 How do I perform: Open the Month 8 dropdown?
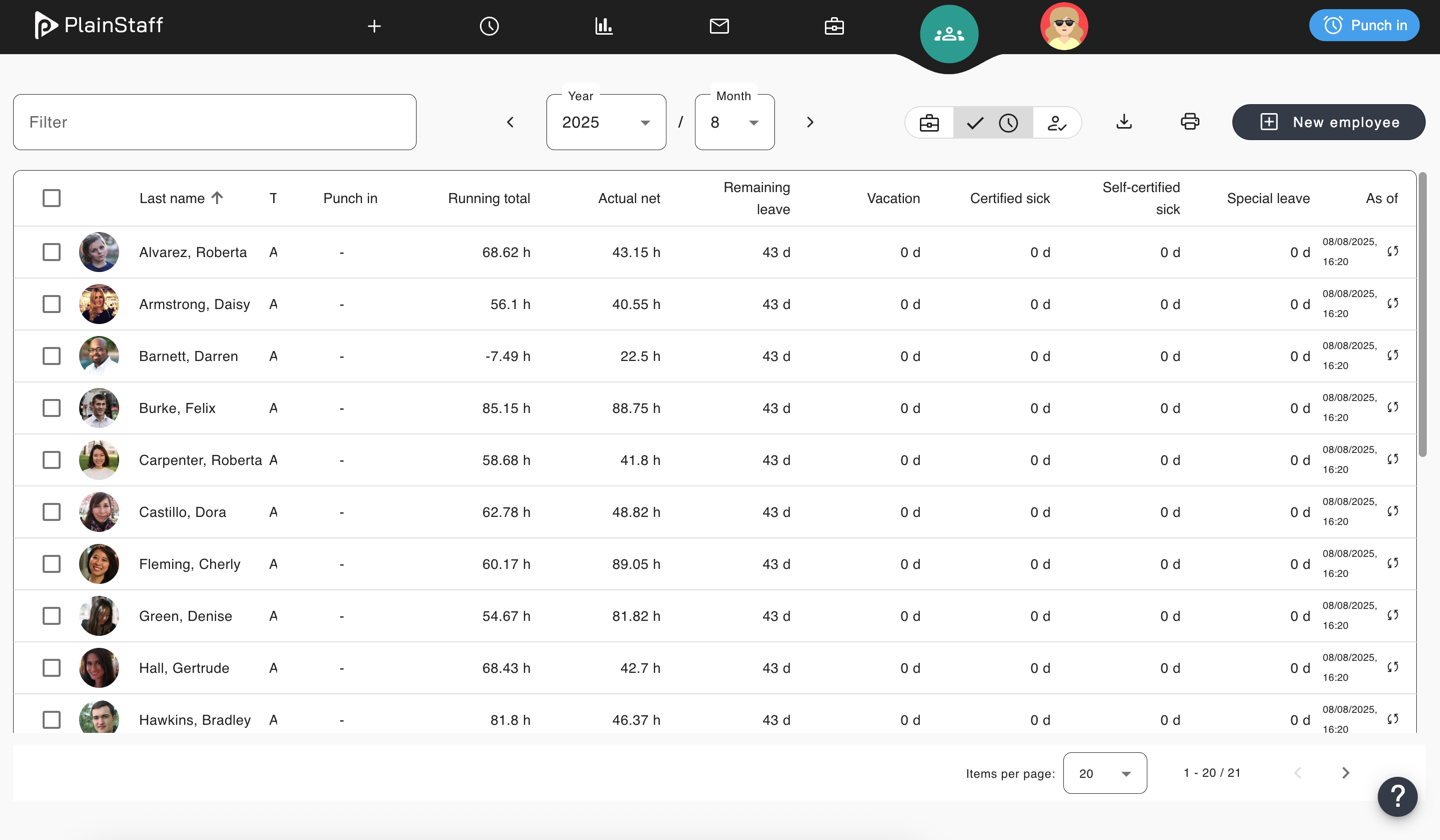(735, 122)
